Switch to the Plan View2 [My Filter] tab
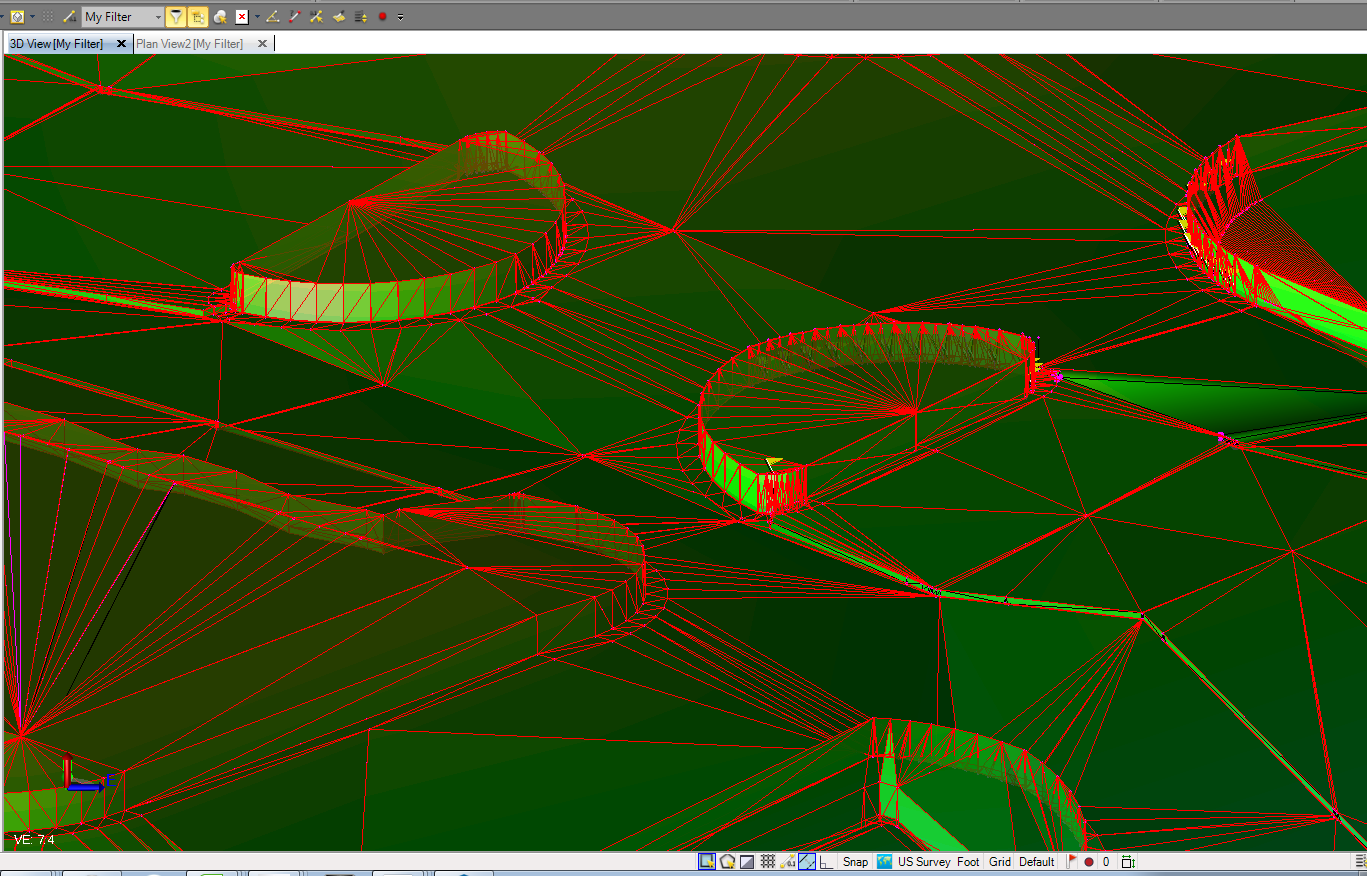Image resolution: width=1367 pixels, height=876 pixels. pos(189,44)
